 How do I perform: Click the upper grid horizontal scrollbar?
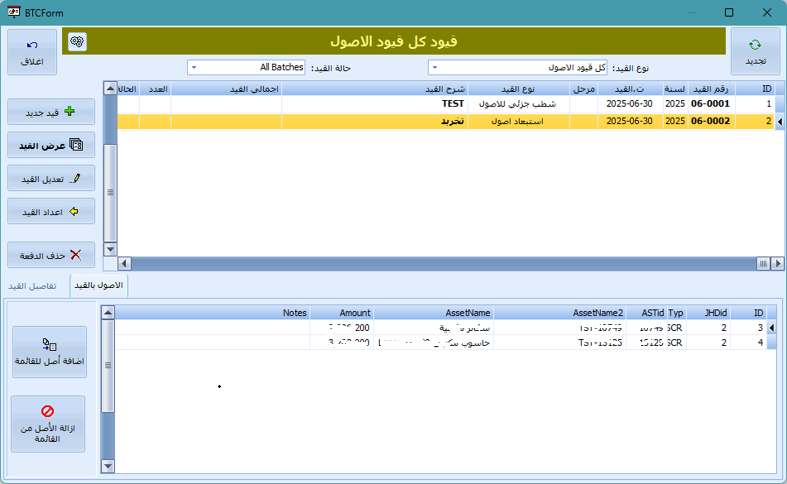[440, 263]
